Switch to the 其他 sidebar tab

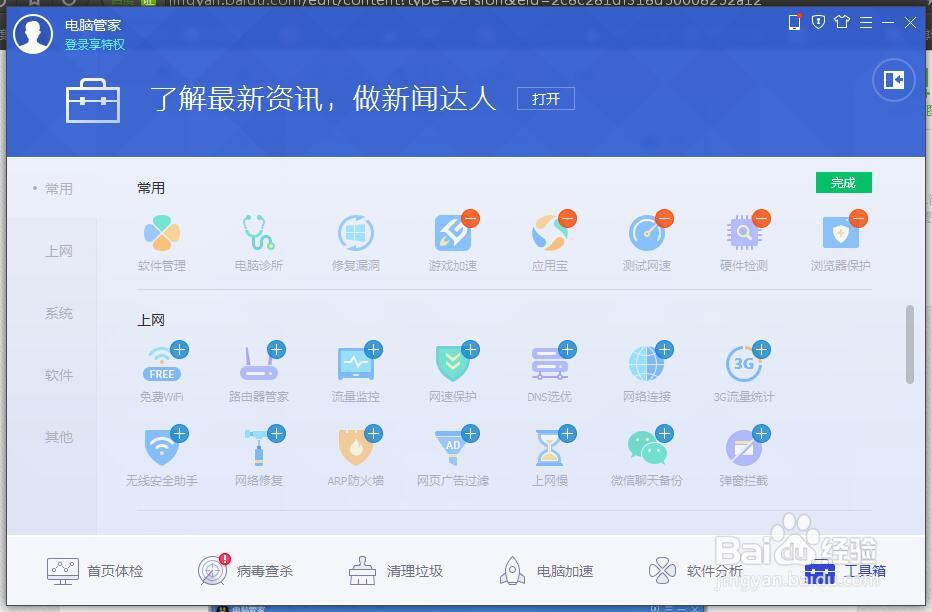[x=57, y=437]
